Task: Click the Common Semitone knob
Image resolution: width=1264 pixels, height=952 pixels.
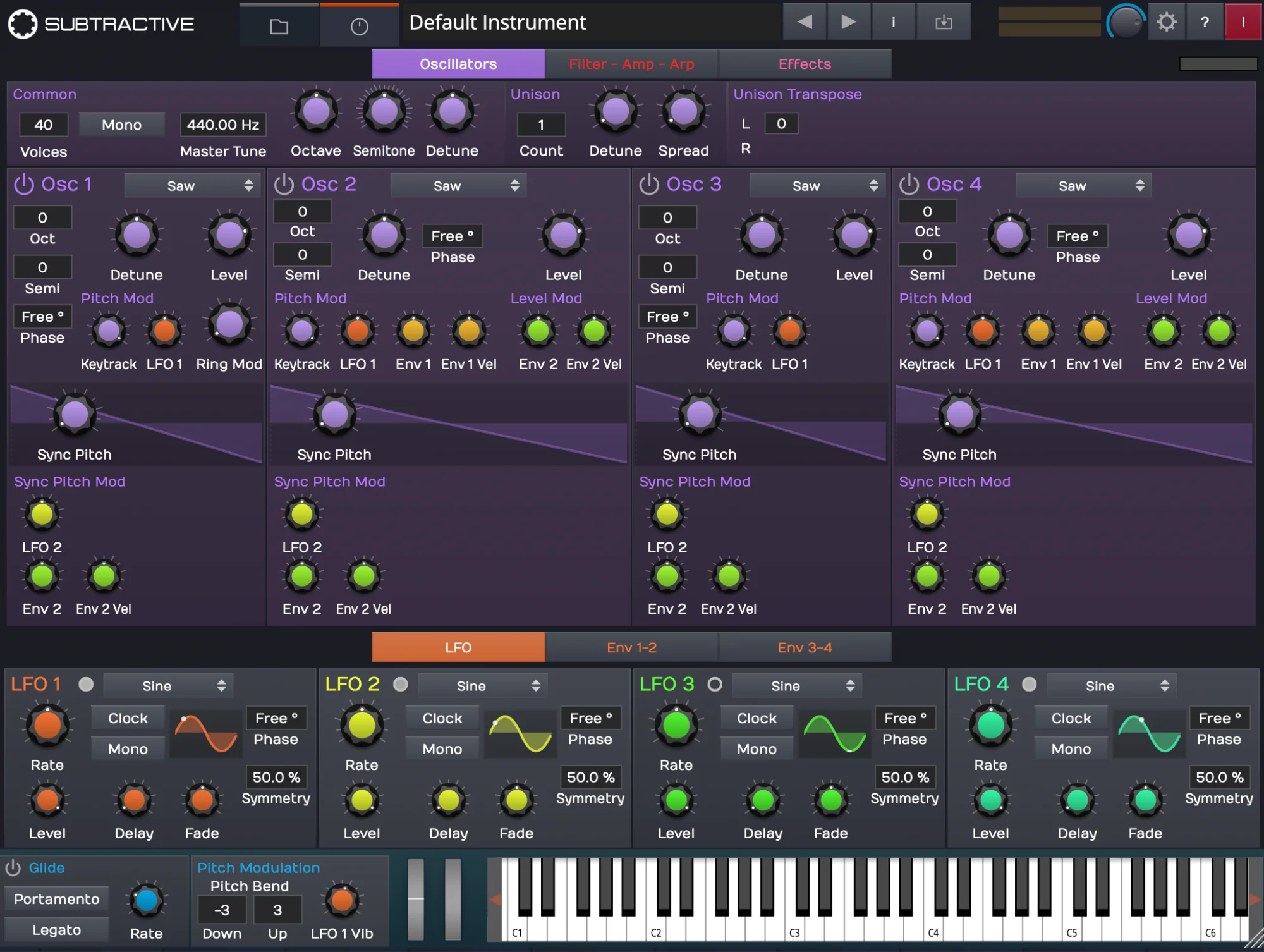Action: [384, 112]
